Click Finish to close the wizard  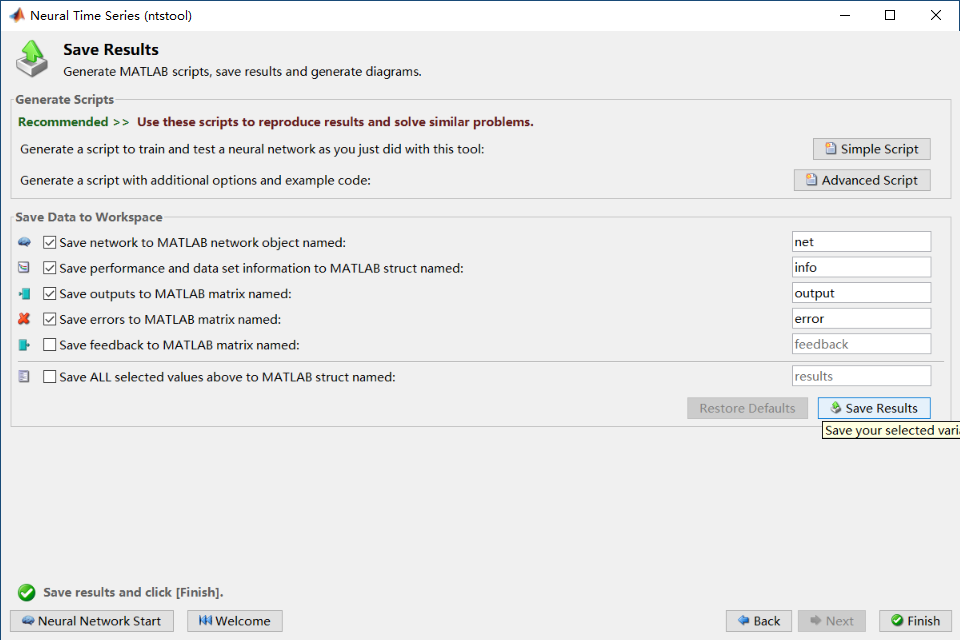click(x=915, y=621)
